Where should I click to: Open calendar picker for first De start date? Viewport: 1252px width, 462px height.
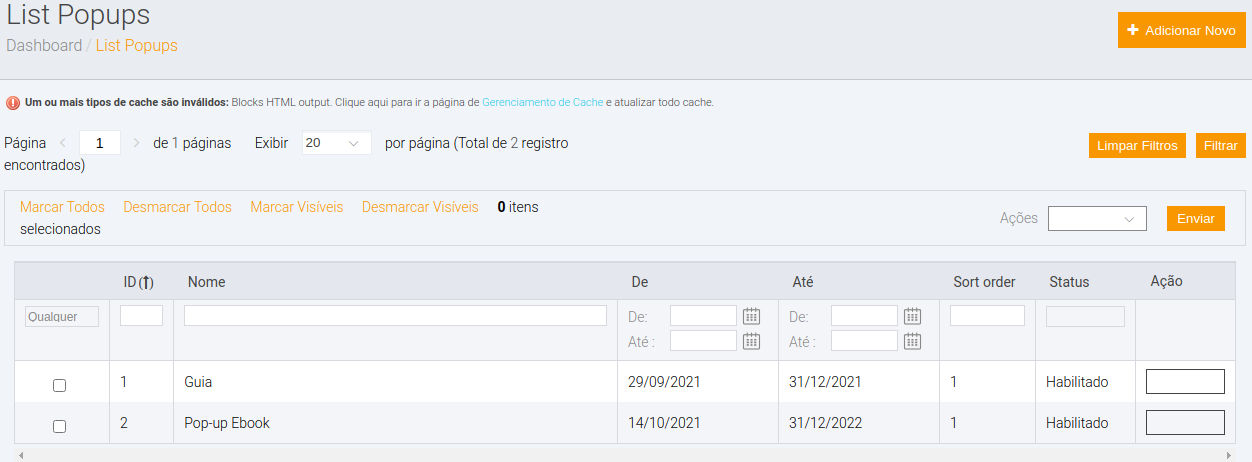pos(752,316)
